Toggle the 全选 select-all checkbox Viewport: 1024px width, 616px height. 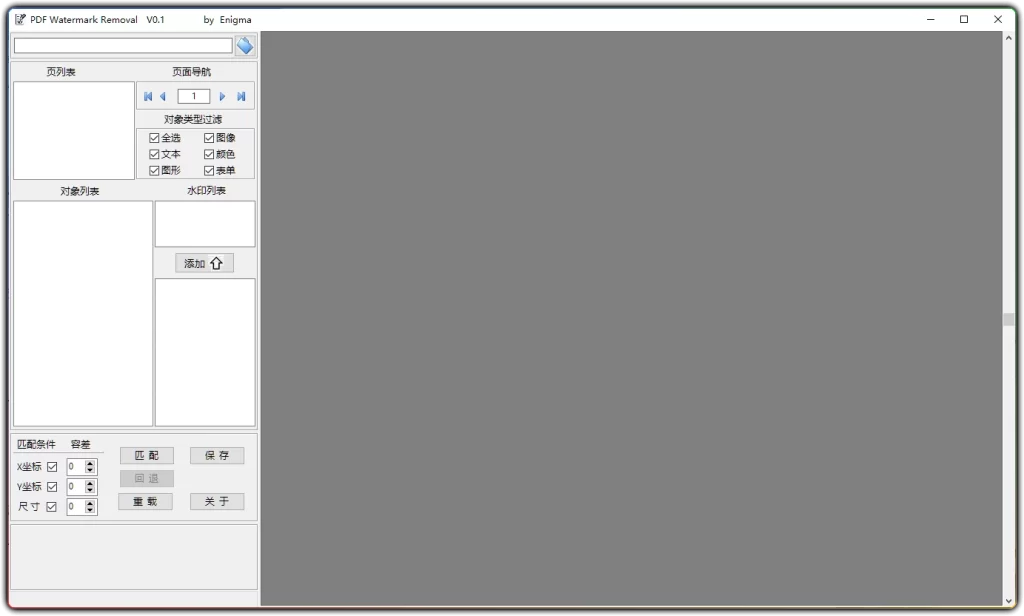pyautogui.click(x=153, y=136)
